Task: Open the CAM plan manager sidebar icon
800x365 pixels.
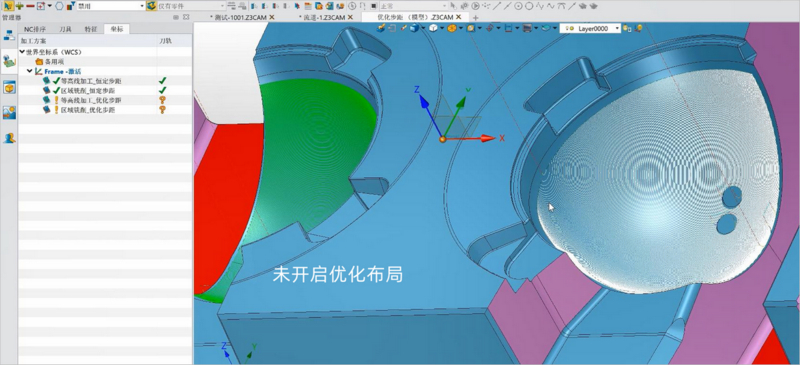Action: [x=9, y=62]
